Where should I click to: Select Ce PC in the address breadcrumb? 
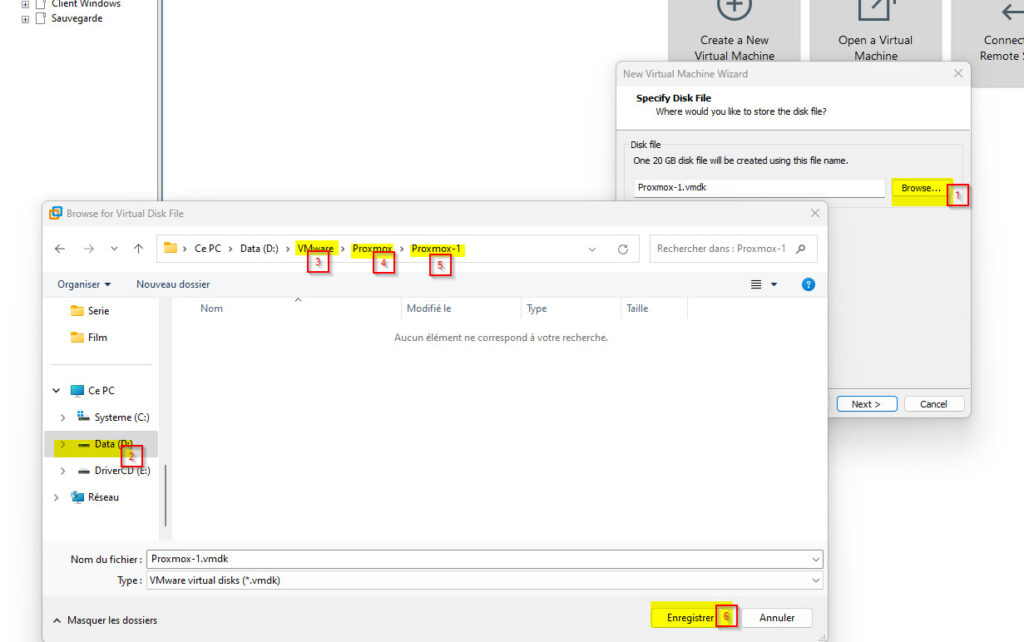click(208, 249)
